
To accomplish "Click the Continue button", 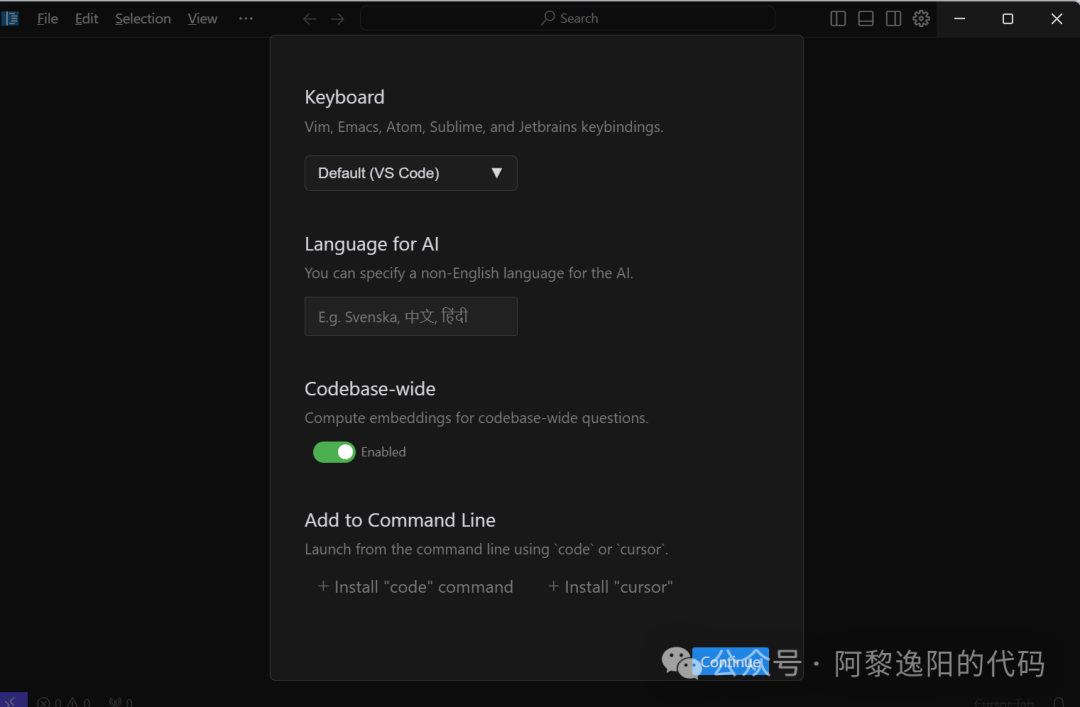I will pos(730,662).
